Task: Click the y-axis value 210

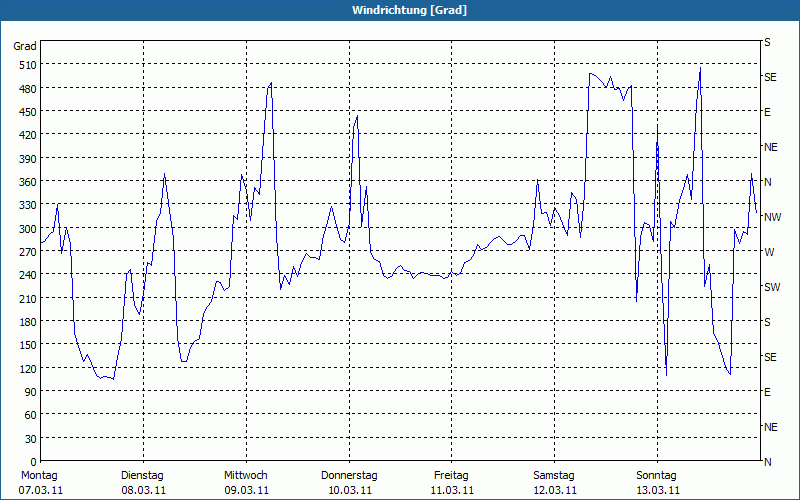Action: pos(28,298)
